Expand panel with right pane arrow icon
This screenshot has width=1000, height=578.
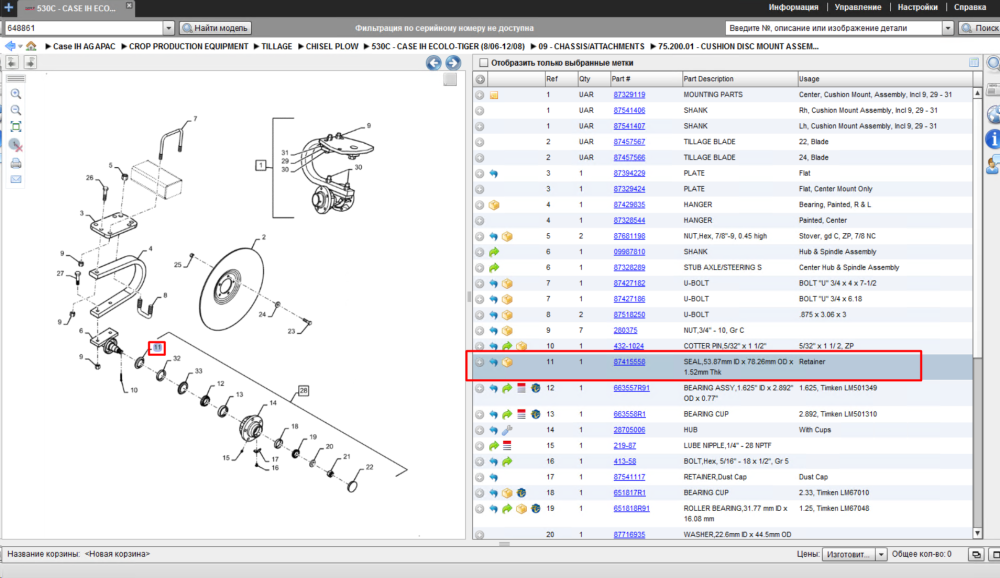coord(30,62)
